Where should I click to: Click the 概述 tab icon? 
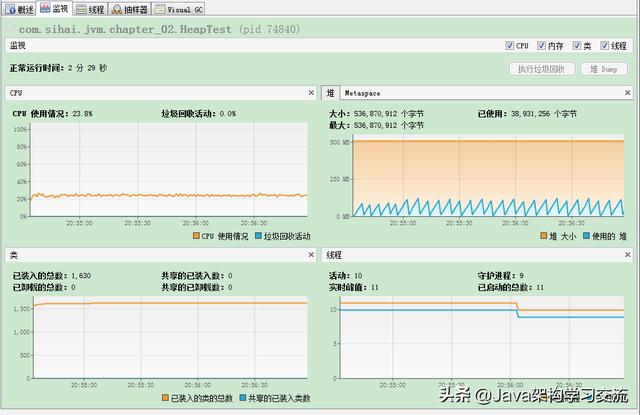tap(11, 9)
